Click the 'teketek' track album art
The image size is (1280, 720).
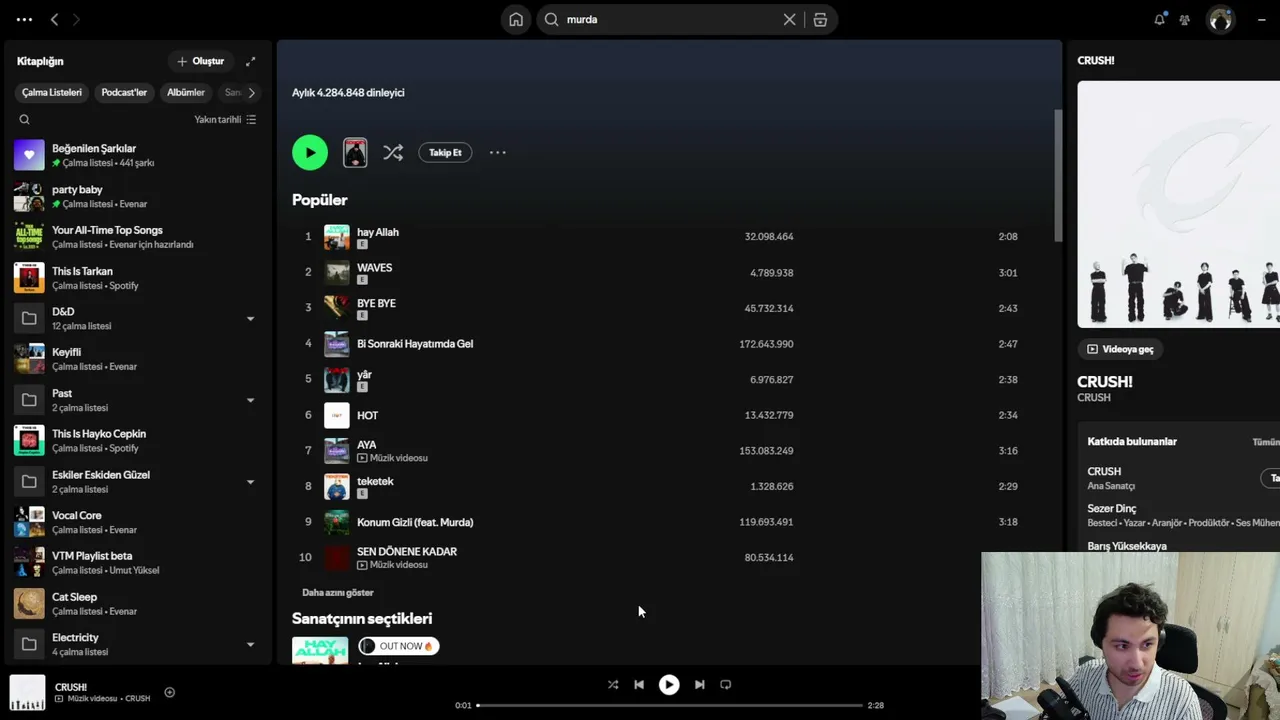(337, 486)
